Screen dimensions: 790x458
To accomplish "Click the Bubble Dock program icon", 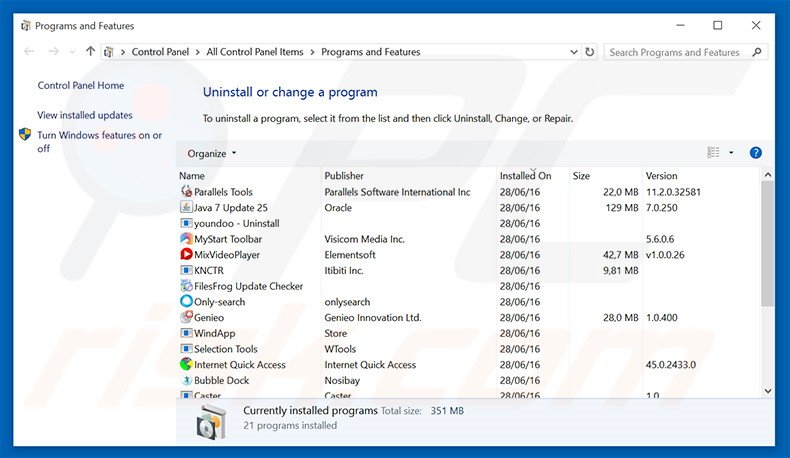I will [186, 380].
